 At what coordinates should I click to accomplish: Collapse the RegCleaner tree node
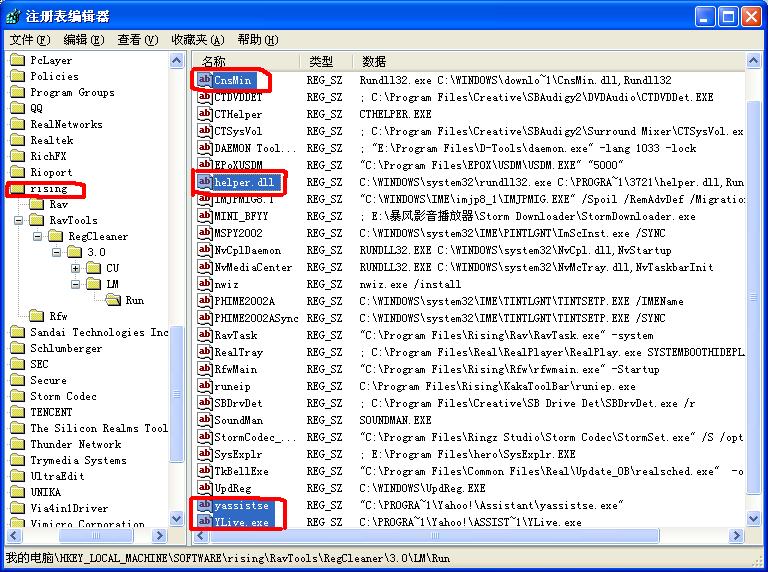pos(38,237)
